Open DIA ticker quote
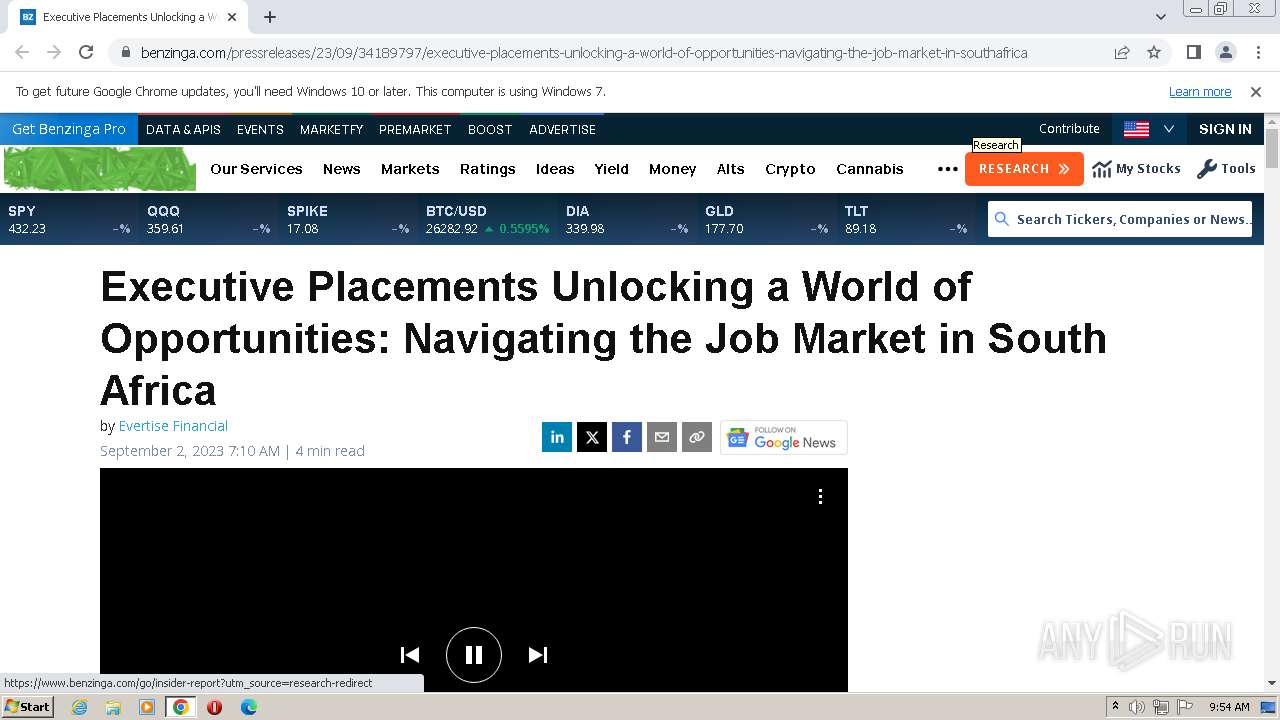This screenshot has height=720, width=1280. point(627,220)
